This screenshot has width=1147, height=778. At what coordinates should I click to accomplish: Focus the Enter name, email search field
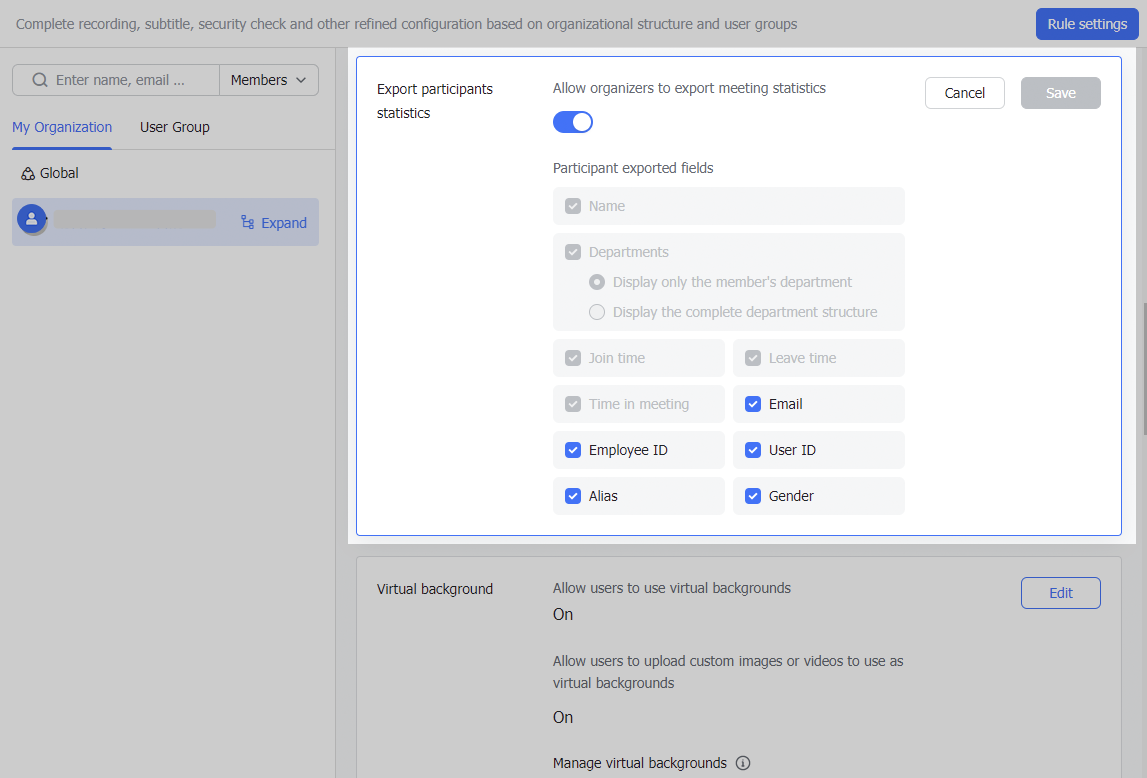(116, 80)
